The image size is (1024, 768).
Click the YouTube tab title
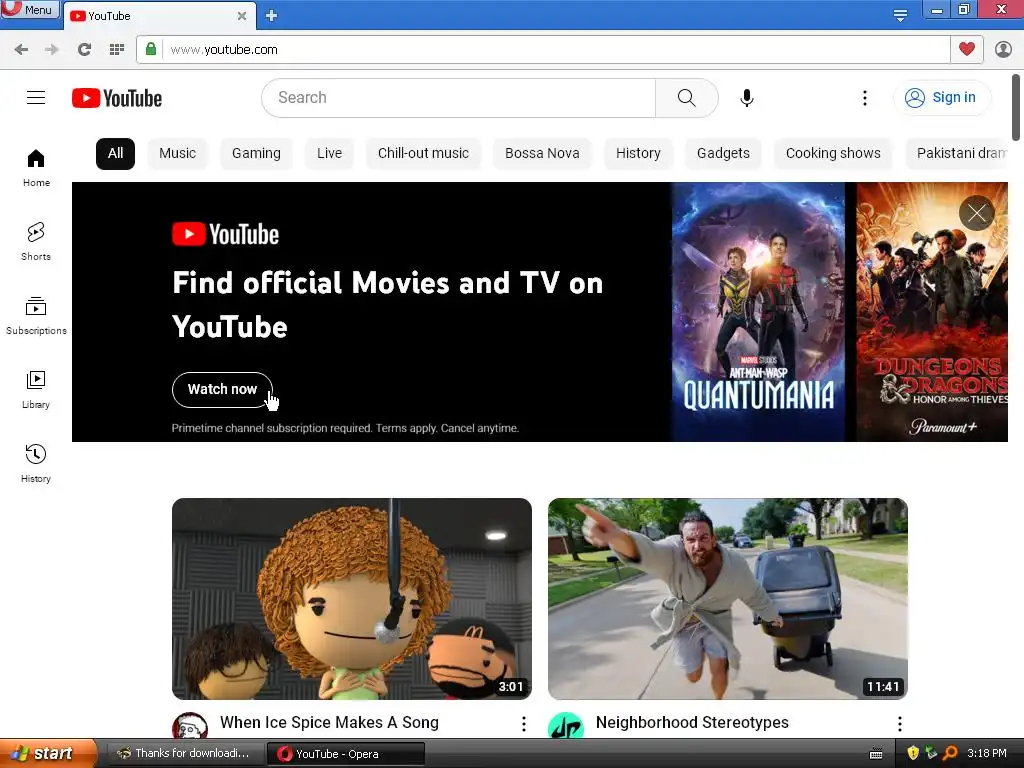point(109,16)
